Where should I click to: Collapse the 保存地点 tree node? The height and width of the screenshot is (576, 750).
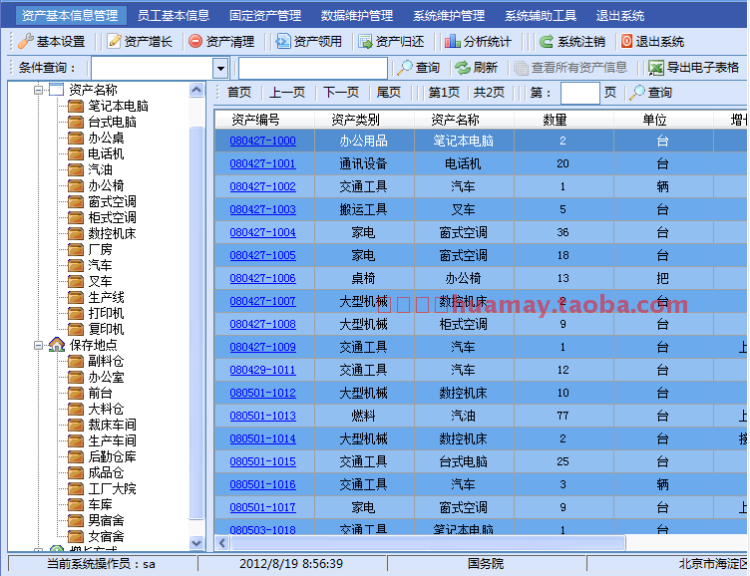point(38,345)
